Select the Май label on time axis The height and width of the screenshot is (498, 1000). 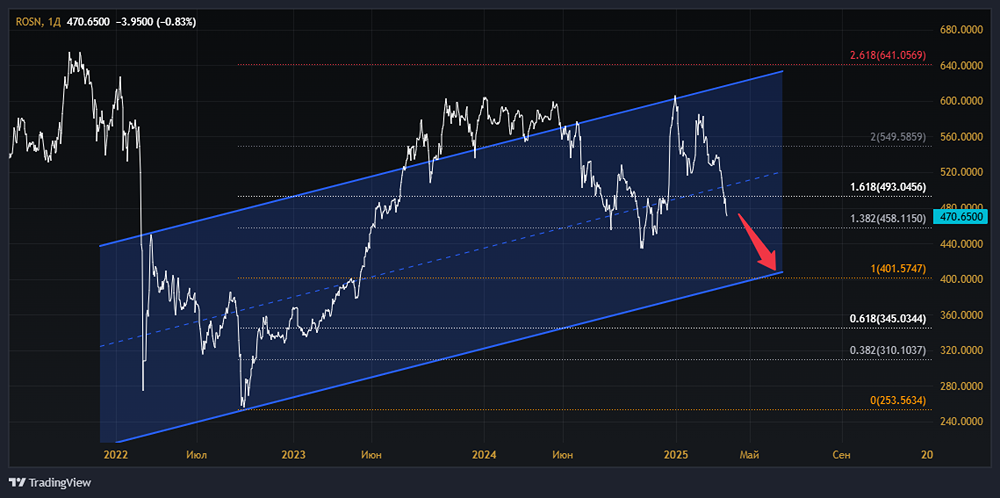[x=749, y=455]
